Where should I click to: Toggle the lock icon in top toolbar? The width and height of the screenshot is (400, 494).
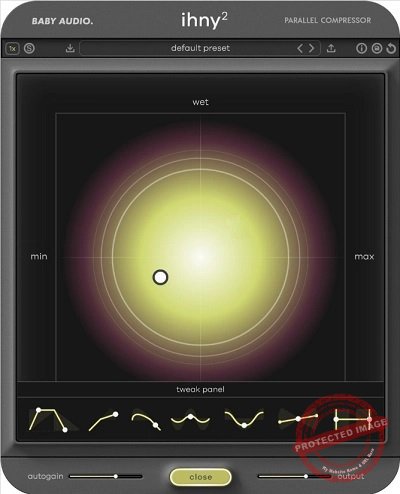click(377, 49)
